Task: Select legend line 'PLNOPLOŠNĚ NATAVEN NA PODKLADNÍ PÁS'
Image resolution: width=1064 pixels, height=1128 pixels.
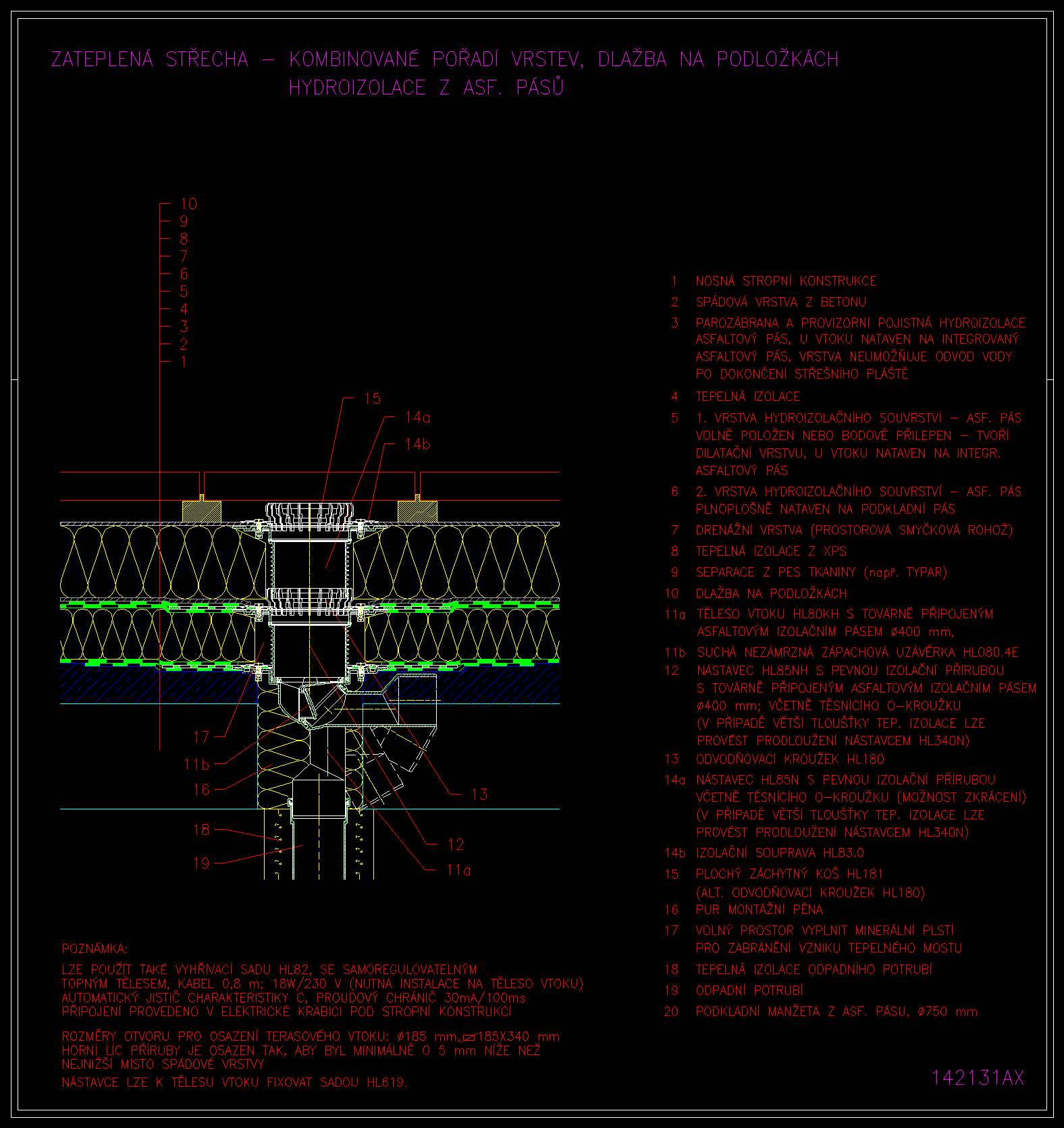Action: (826, 509)
